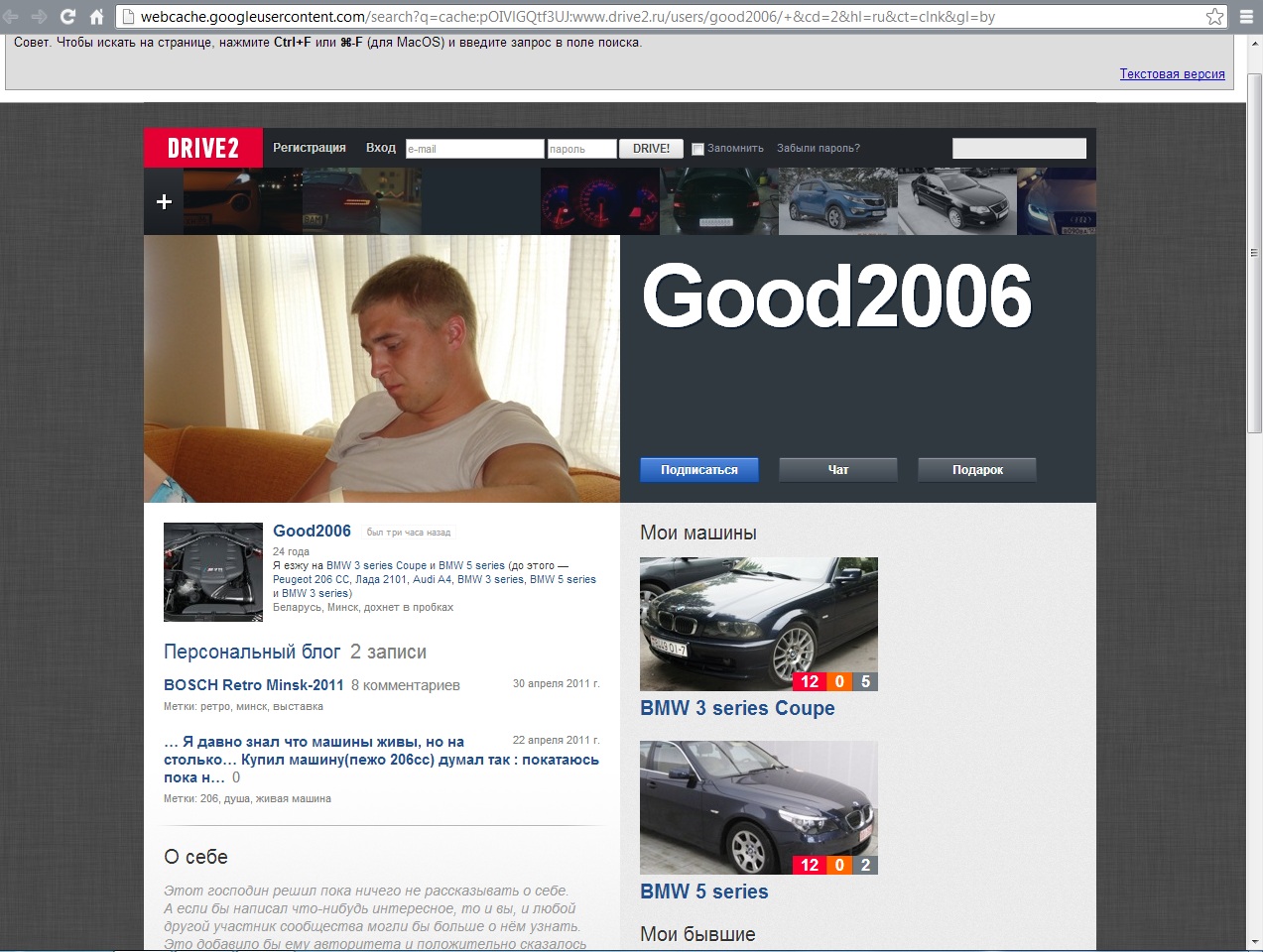Reload the page with the refresh icon
The width and height of the screenshot is (1263, 952).
[x=67, y=16]
